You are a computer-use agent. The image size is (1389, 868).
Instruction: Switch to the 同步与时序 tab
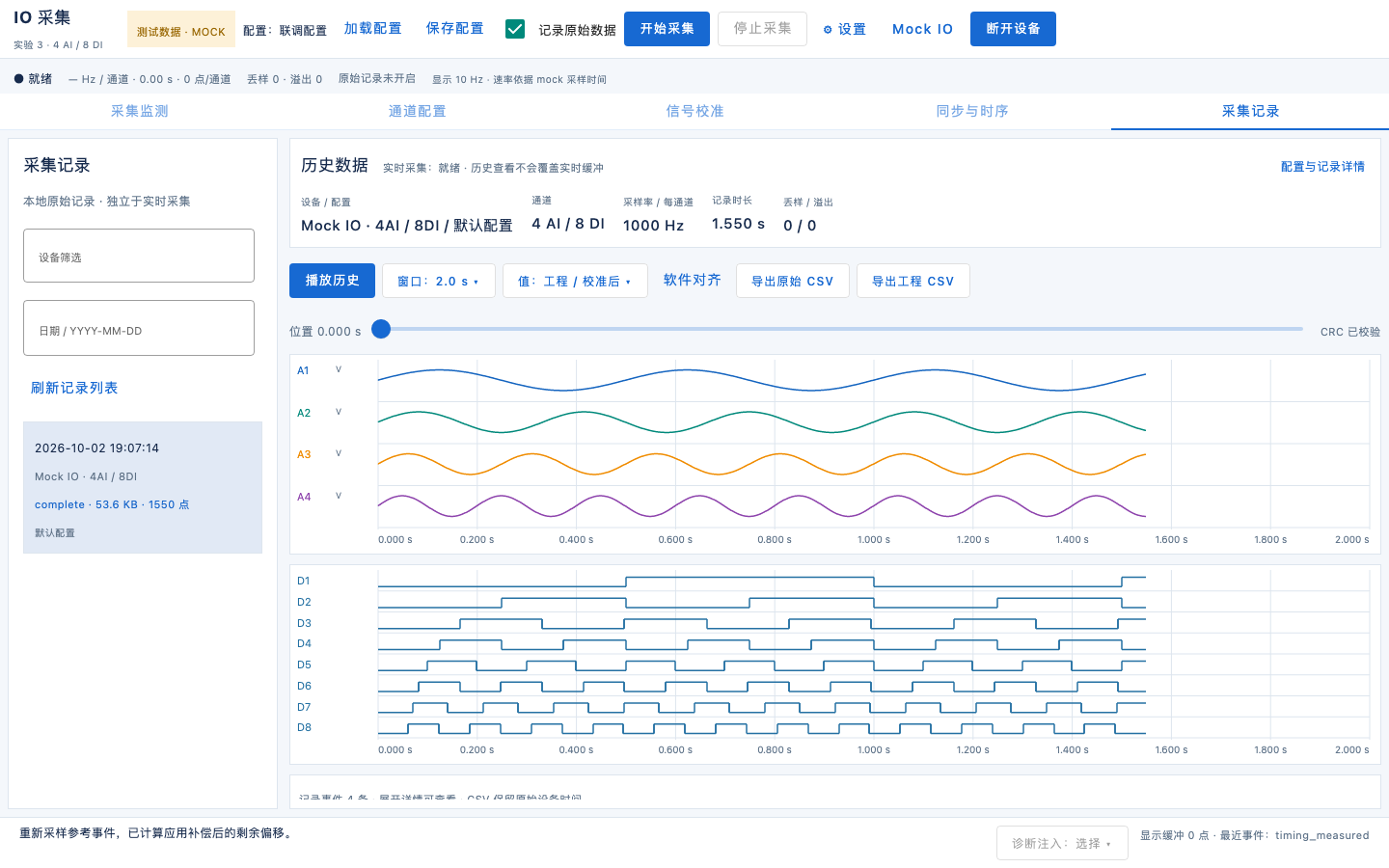(x=972, y=111)
